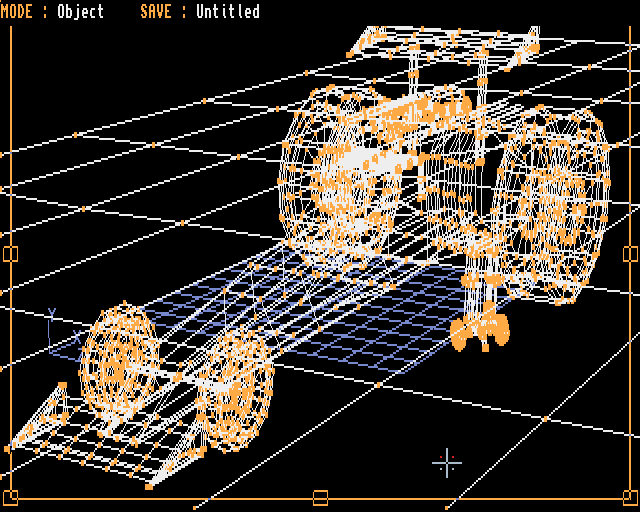The width and height of the screenshot is (640, 512).
Task: Select the front wing left panel
Action: point(40,420)
